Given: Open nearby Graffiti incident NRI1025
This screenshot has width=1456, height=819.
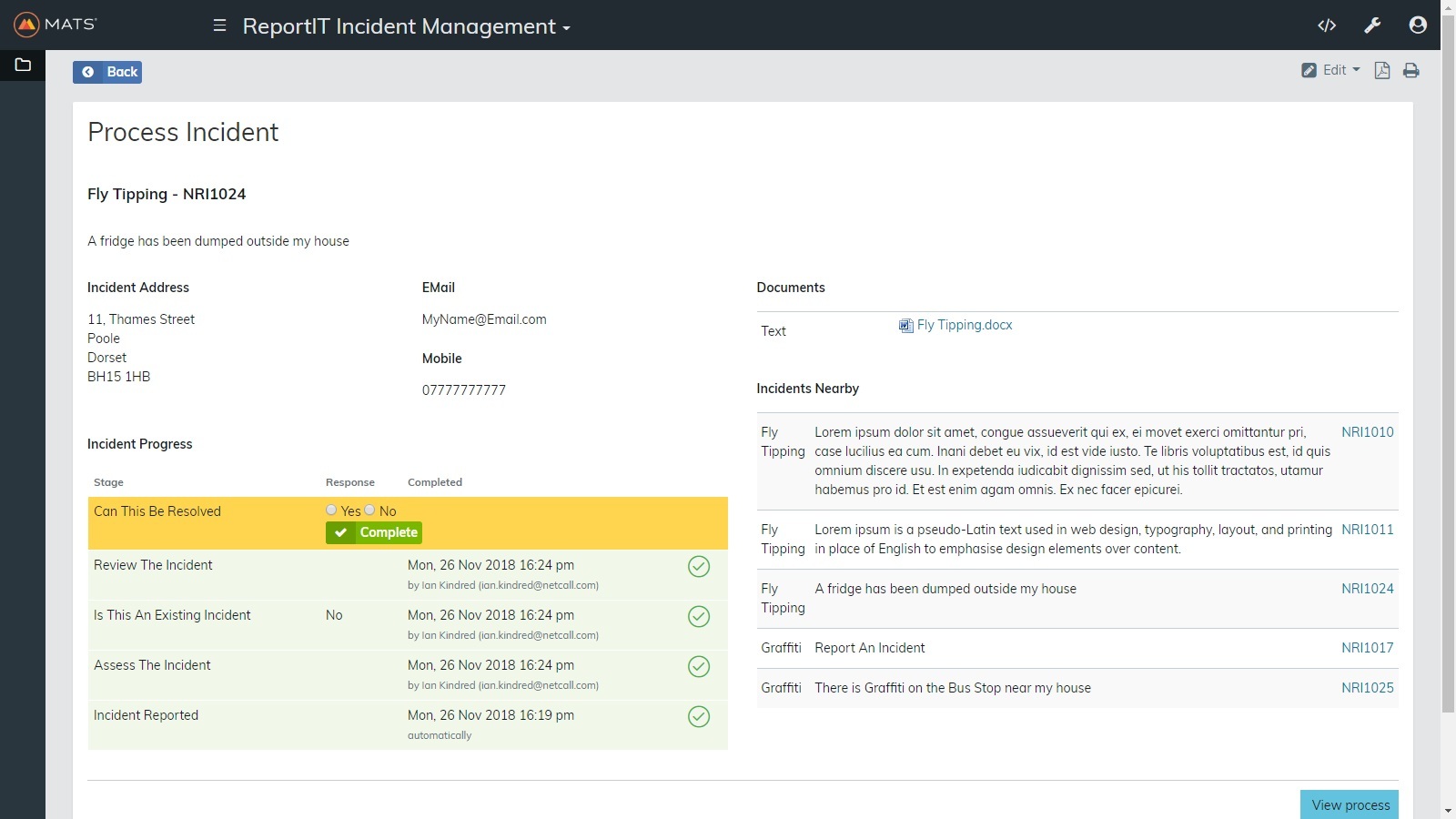Looking at the screenshot, I should click(1367, 688).
